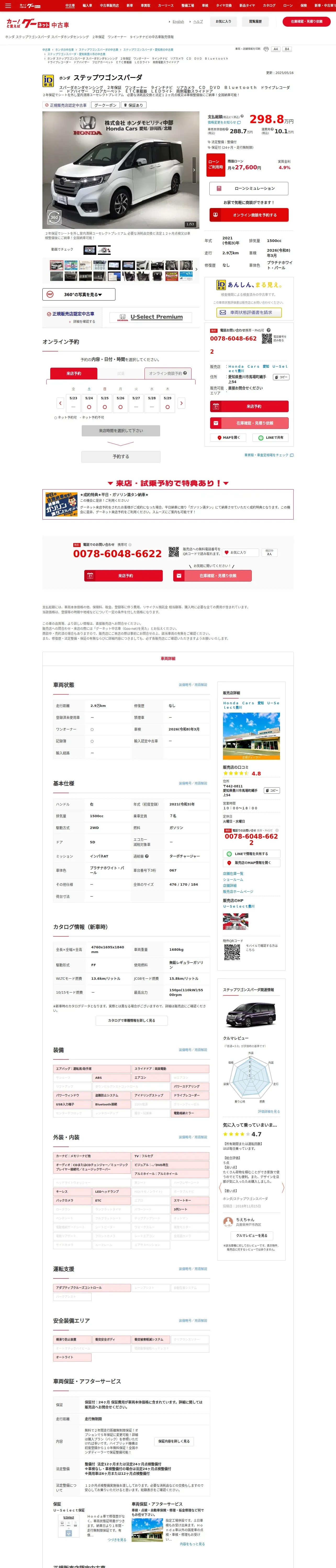This screenshot has height=1568, width=336.
Task: Click next photo arrow on main car image
Action: click(194, 170)
